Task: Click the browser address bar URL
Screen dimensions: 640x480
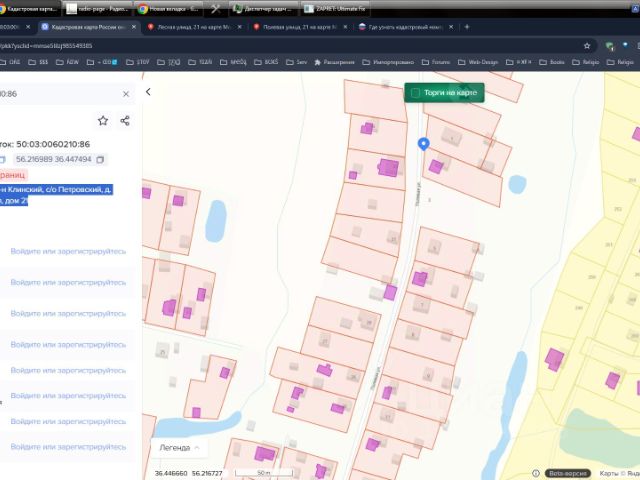Action: pos(50,45)
